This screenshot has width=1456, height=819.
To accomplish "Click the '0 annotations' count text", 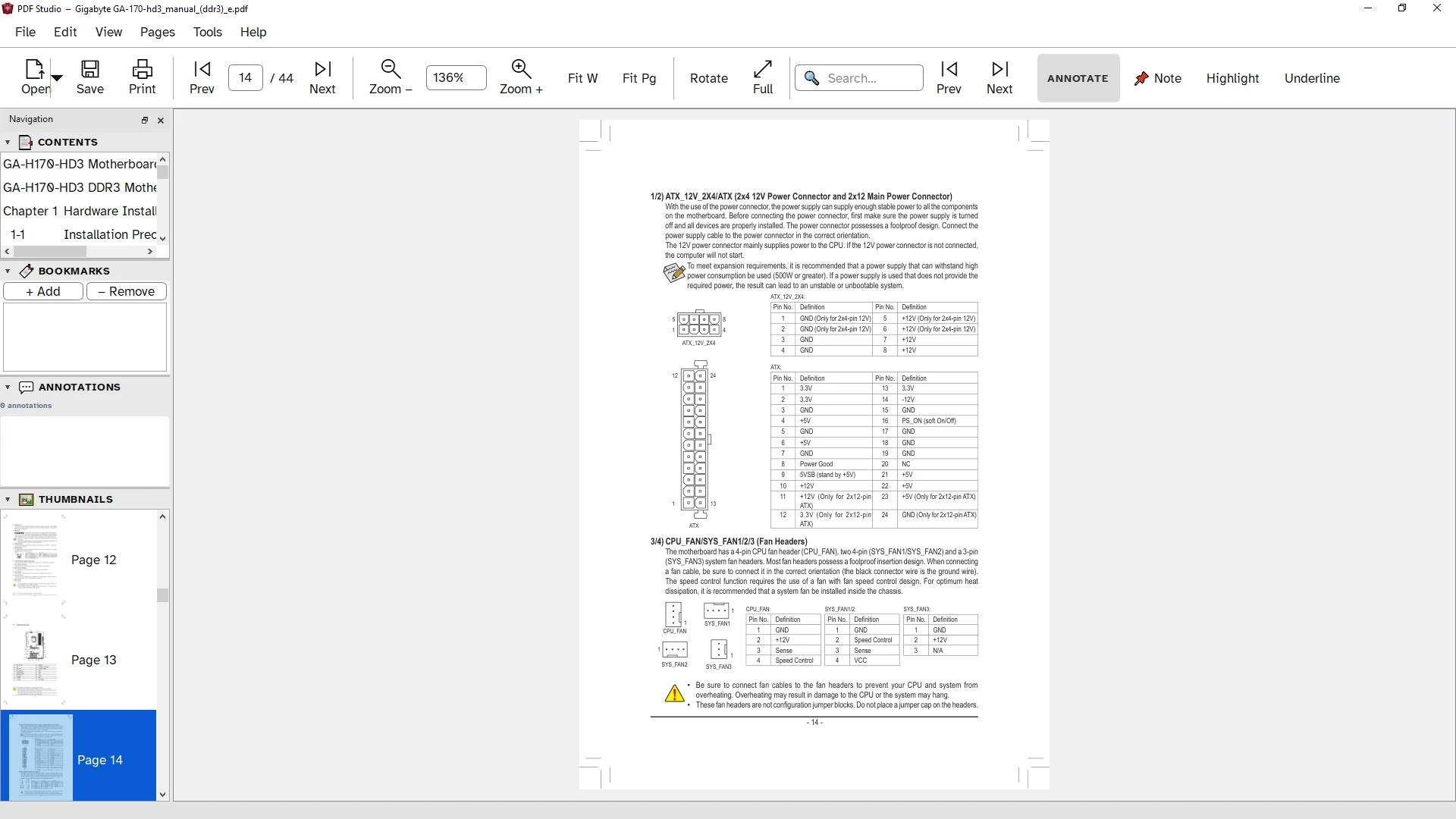I will click(x=27, y=406).
